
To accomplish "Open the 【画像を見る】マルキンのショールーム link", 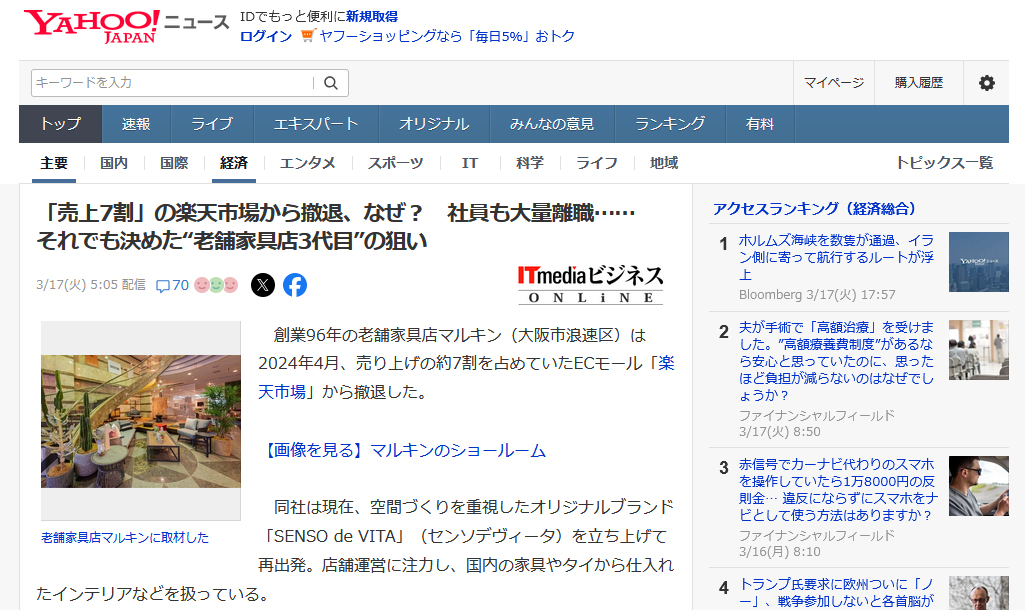I will (x=406, y=450).
